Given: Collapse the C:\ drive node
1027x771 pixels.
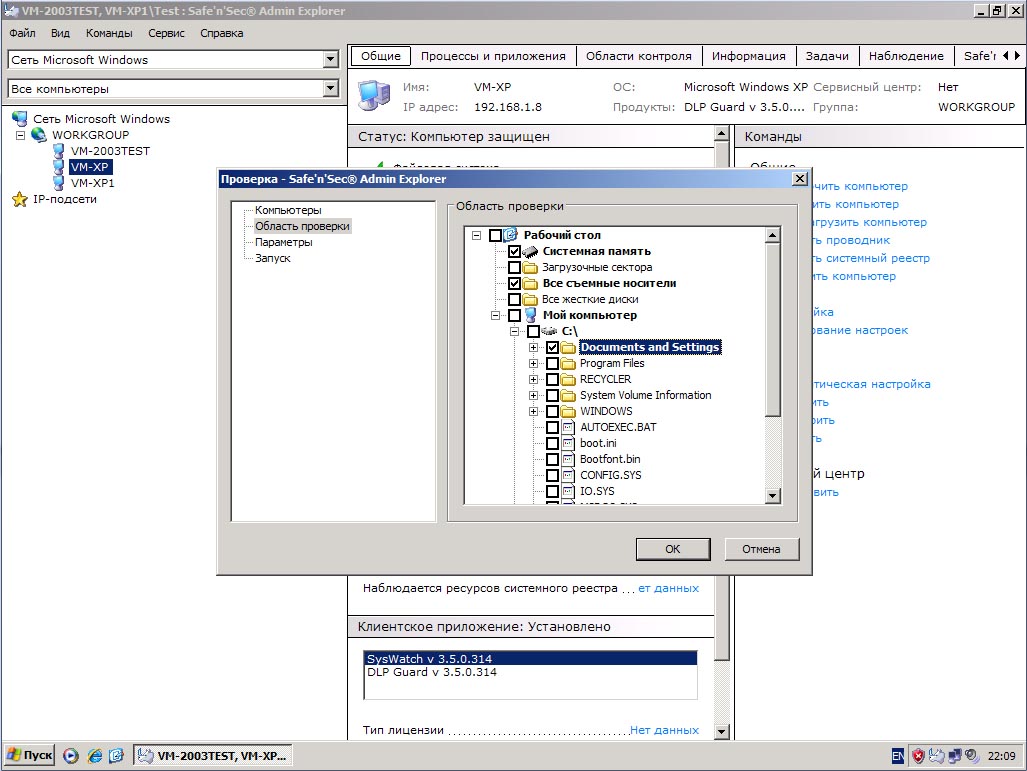Looking at the screenshot, I should (x=514, y=331).
